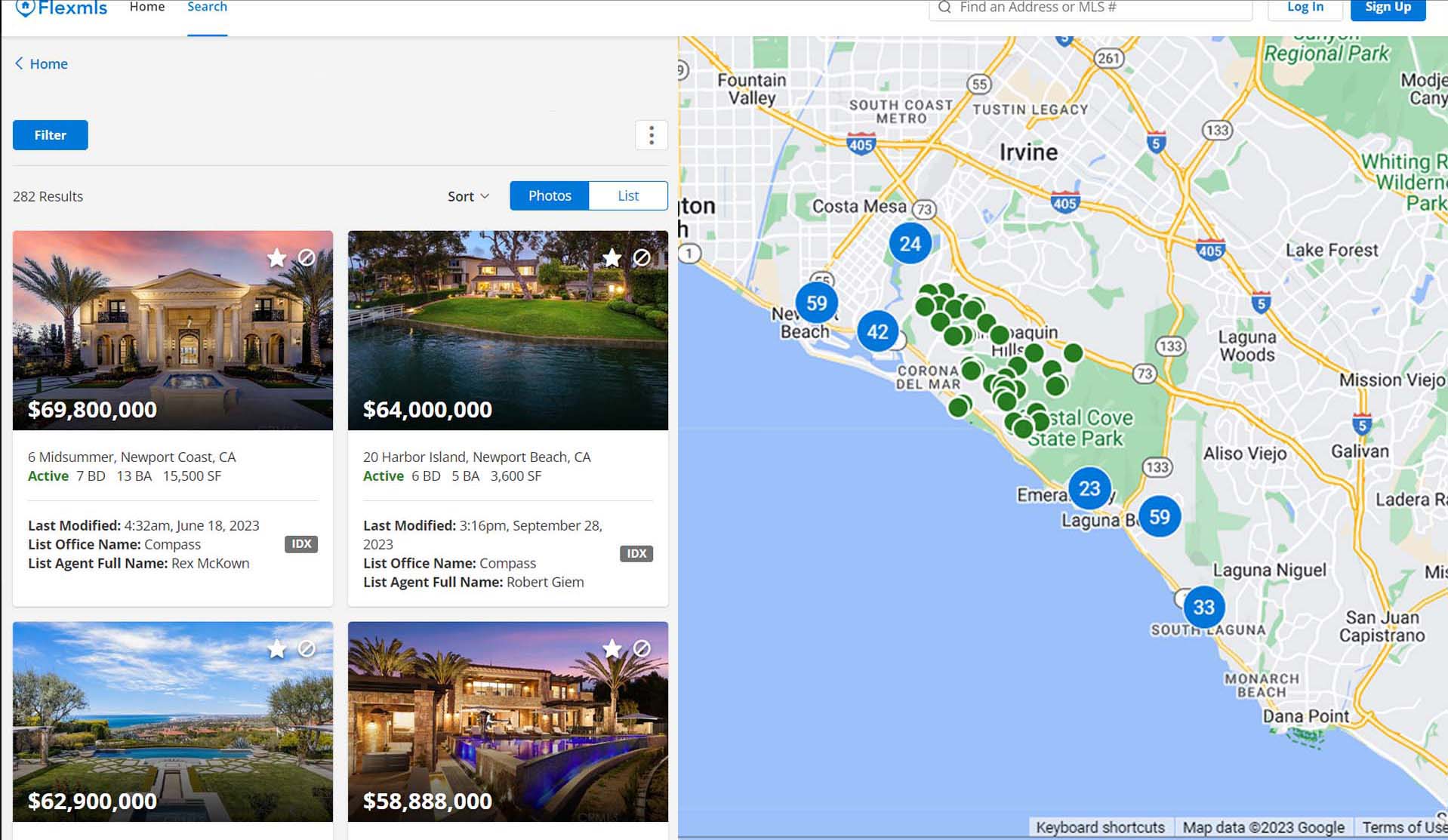
Task: Open the Sort dropdown
Action: [467, 195]
